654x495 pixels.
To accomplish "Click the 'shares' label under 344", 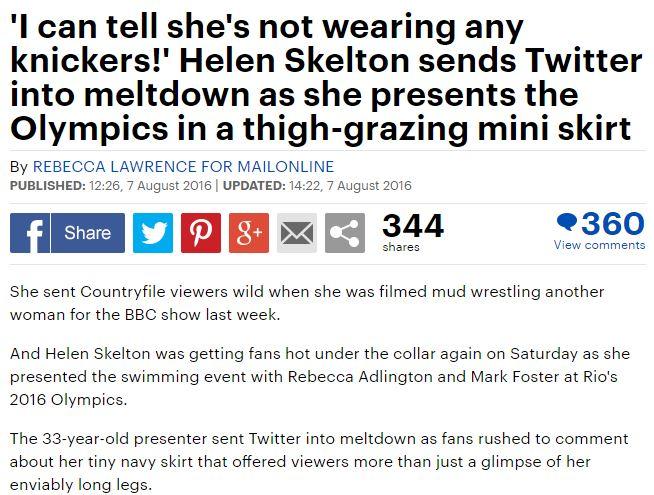I will pyautogui.click(x=400, y=247).
